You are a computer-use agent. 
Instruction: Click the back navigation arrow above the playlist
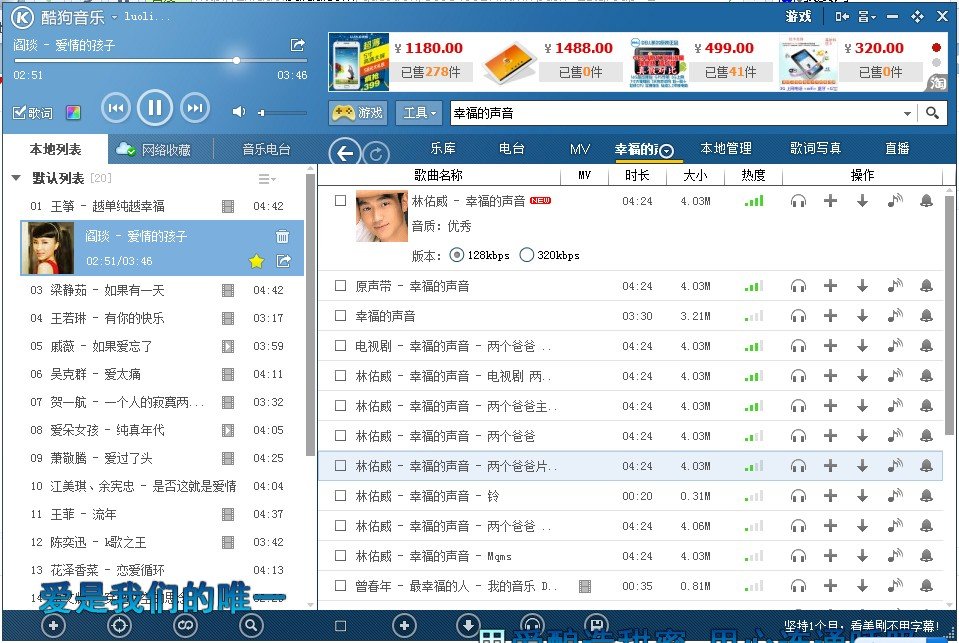coord(344,152)
